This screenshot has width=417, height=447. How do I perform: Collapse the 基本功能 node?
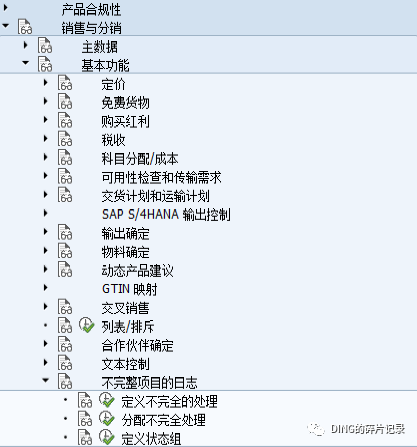[x=25, y=63]
